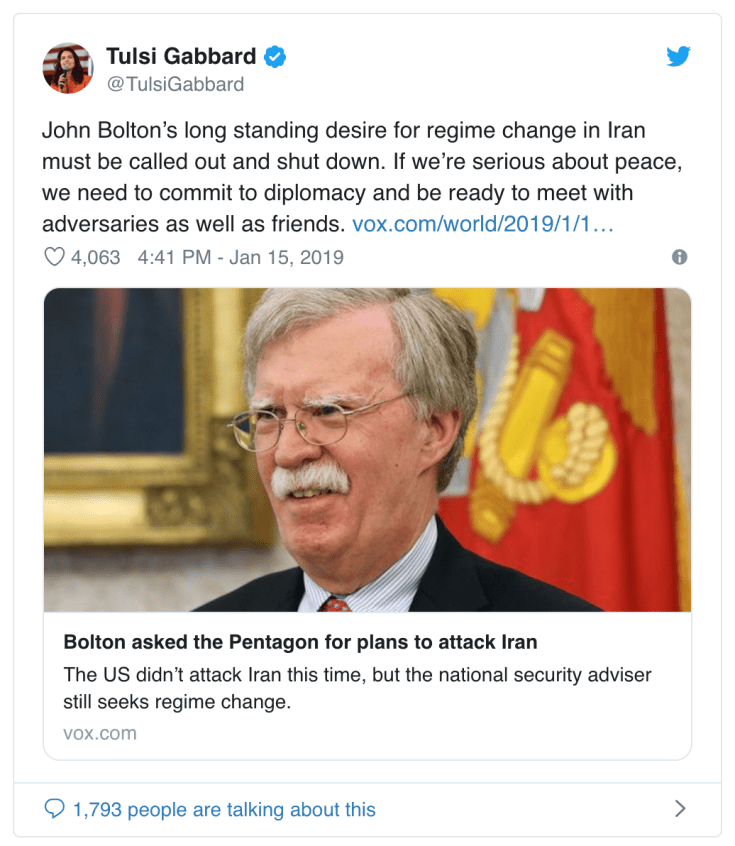Screen dimensions: 735x846
Task: Click the blue verified badge
Action: click(275, 57)
